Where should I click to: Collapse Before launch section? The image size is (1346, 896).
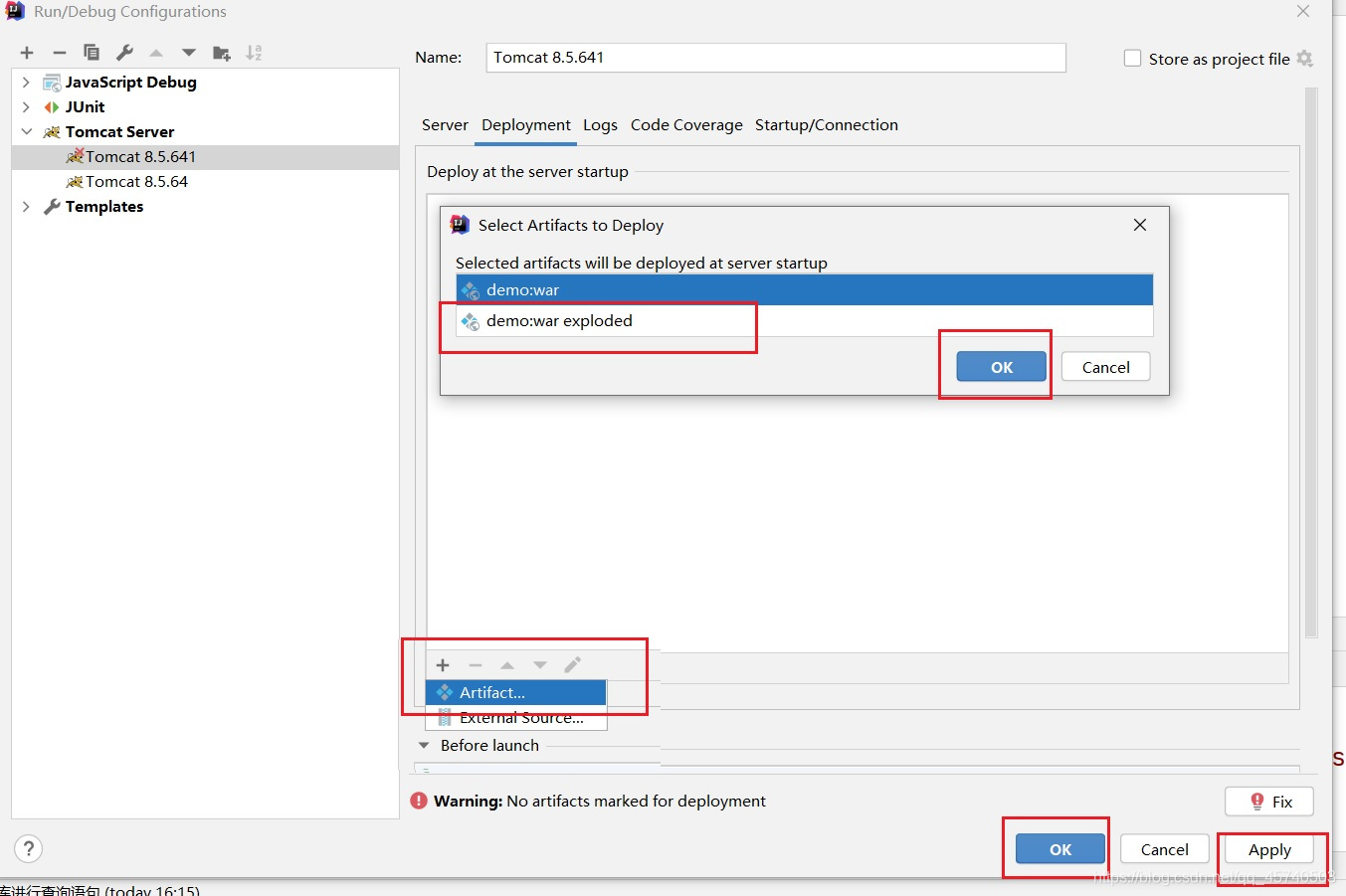[424, 745]
